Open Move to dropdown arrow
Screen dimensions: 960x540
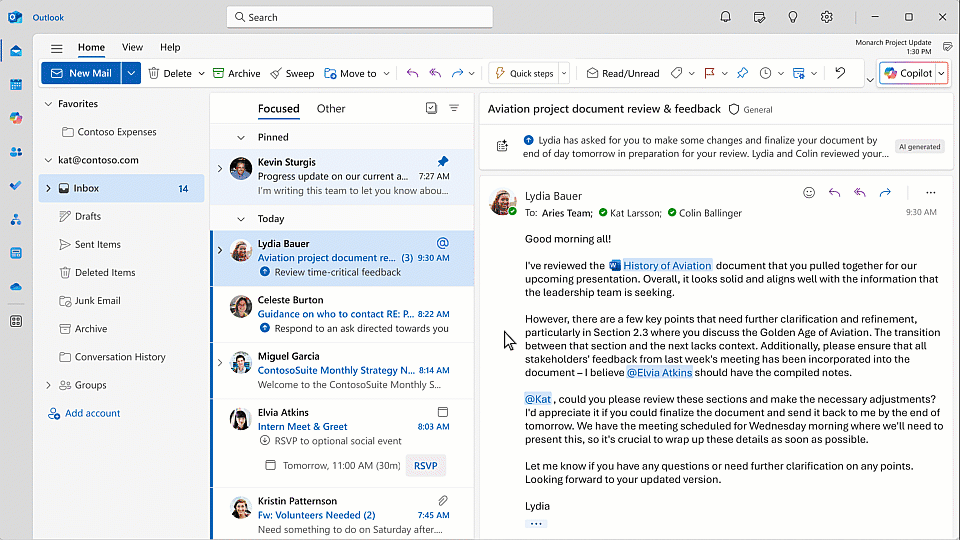[x=386, y=73]
